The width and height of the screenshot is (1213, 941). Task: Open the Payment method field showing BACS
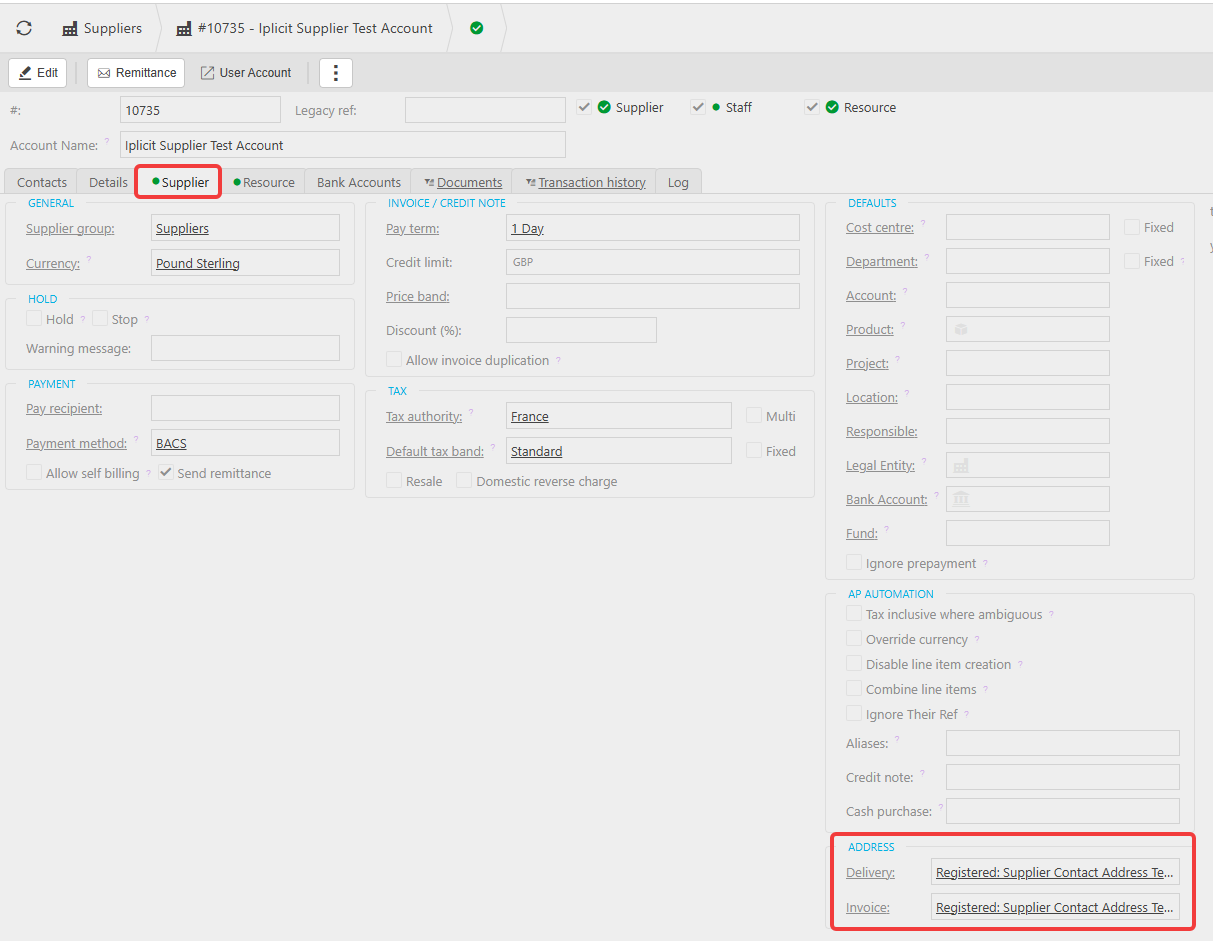click(245, 443)
